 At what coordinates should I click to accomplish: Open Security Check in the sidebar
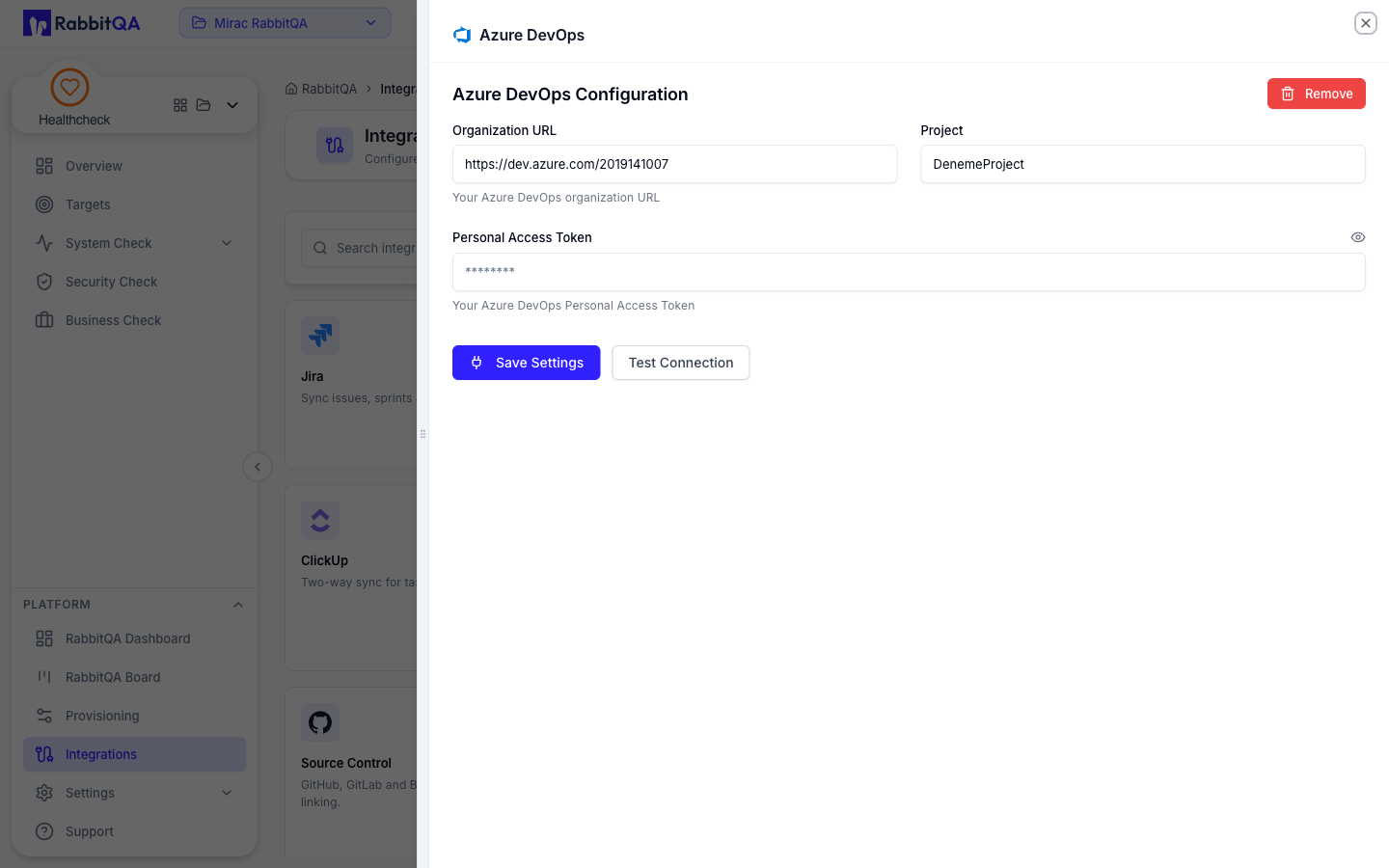(134, 282)
